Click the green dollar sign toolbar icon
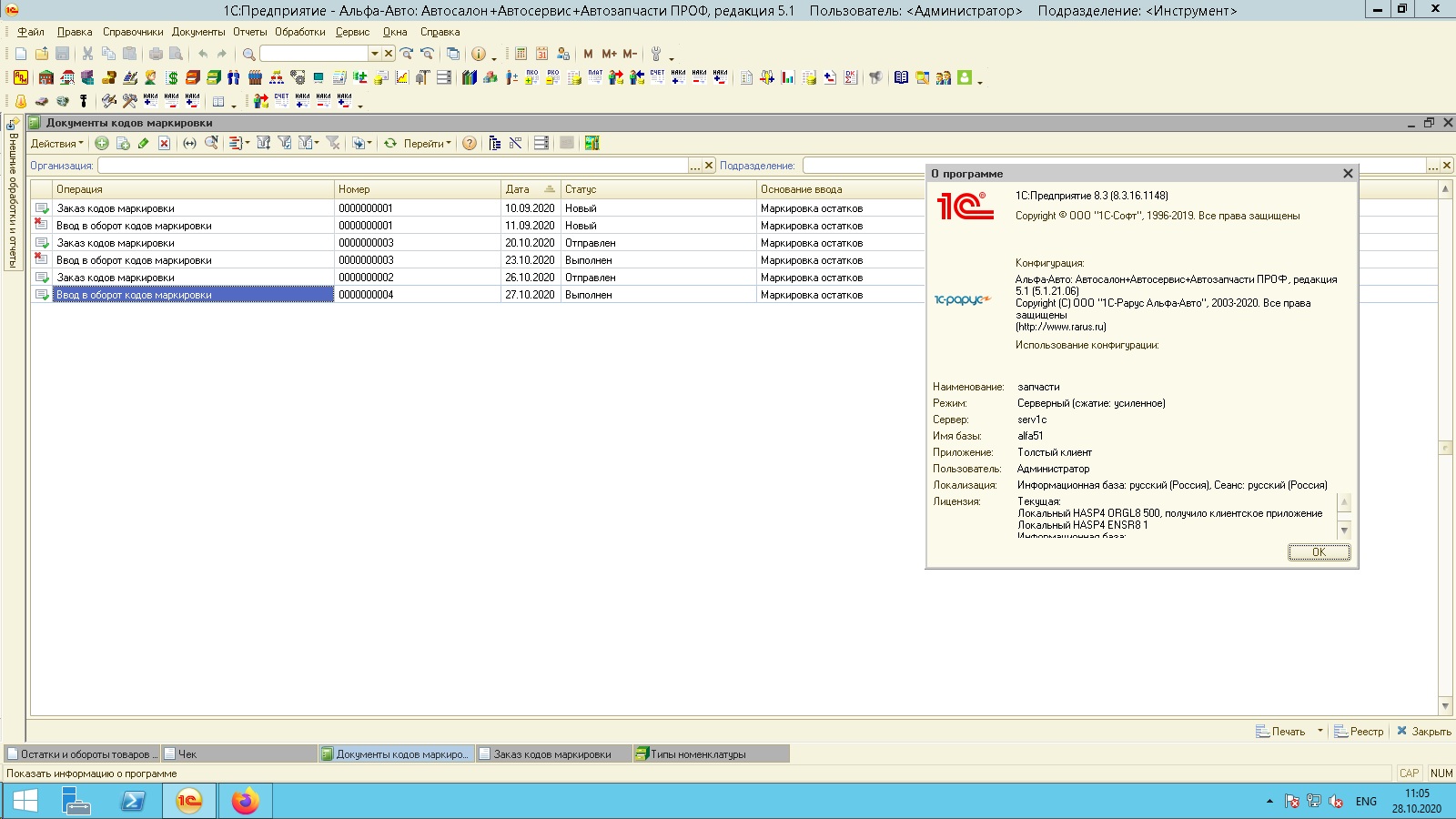 (172, 77)
